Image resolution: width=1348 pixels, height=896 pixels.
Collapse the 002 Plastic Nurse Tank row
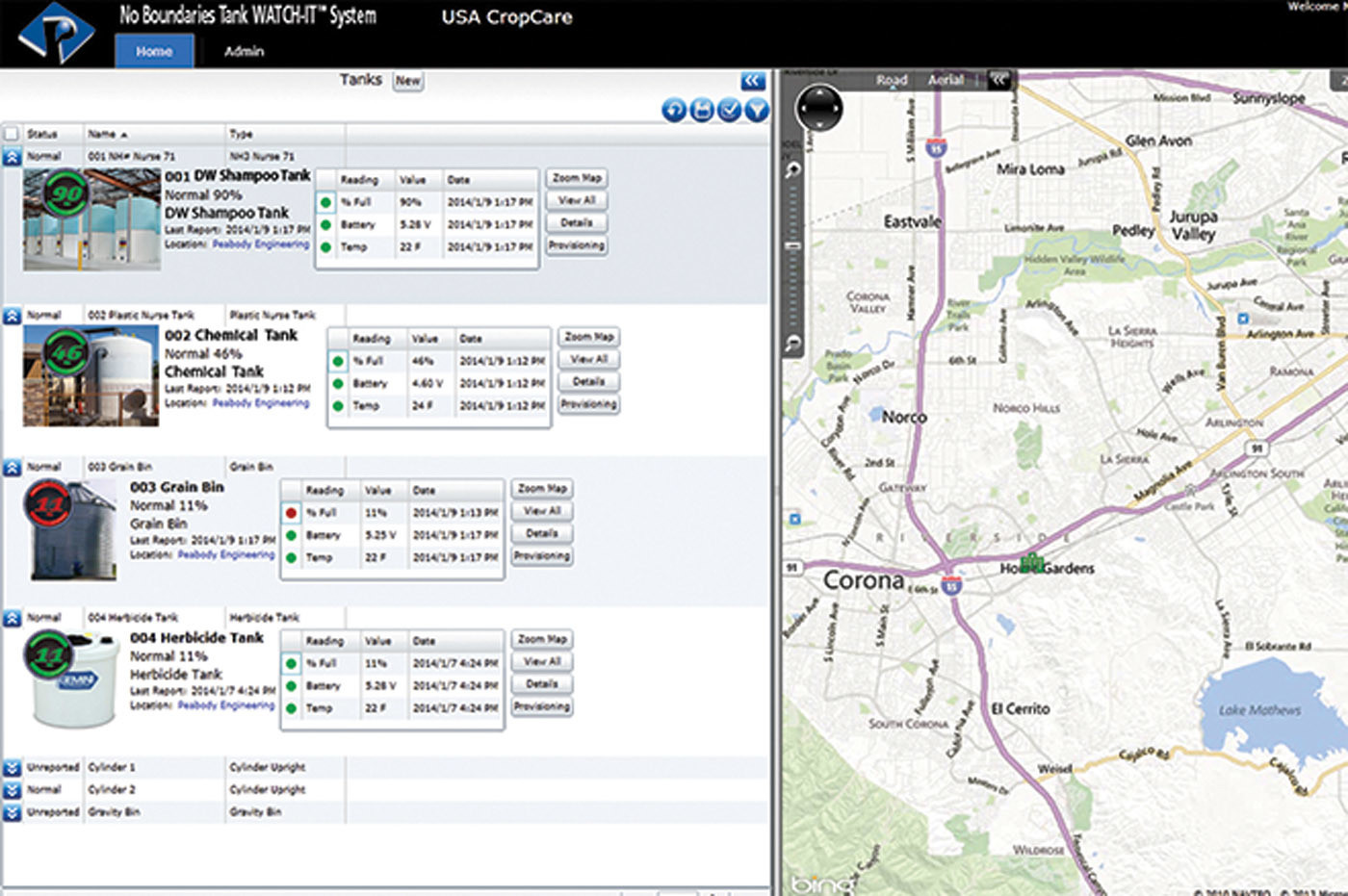(x=12, y=315)
